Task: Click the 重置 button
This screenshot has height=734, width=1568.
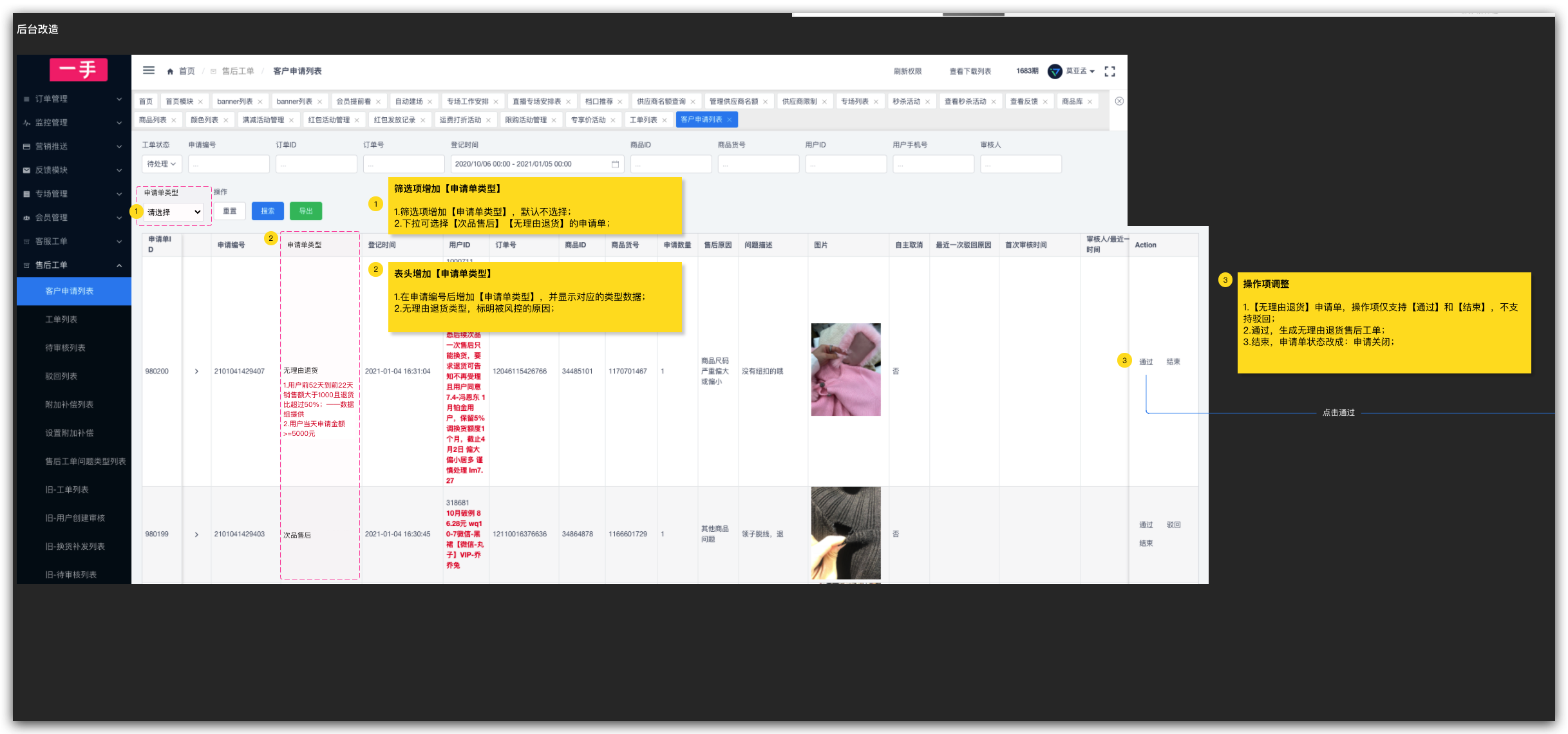Action: pyautogui.click(x=230, y=211)
